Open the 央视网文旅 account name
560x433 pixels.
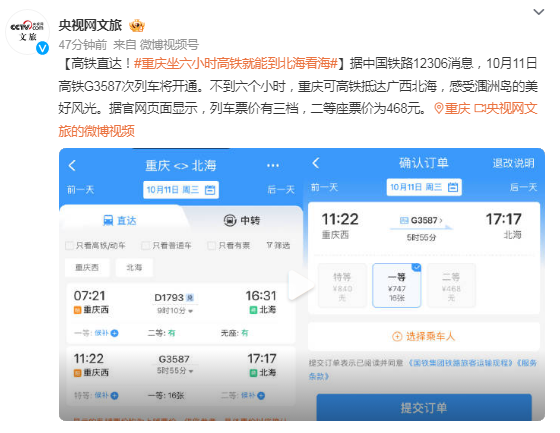coord(90,25)
